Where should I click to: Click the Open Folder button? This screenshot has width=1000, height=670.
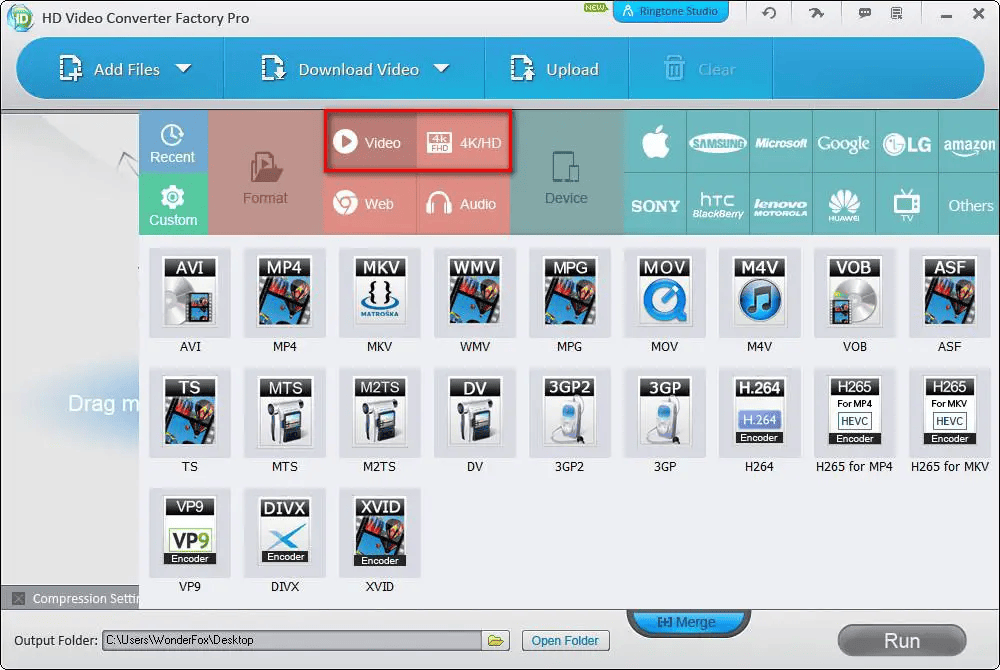pos(566,640)
